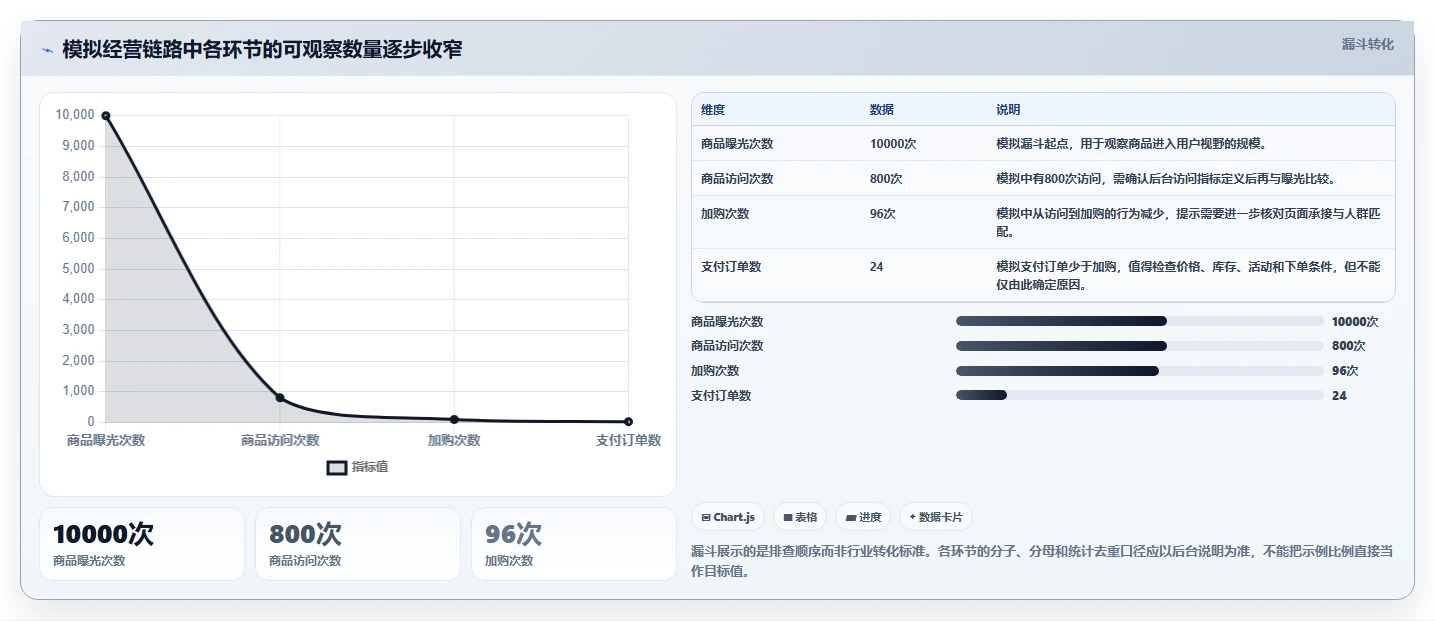The height and width of the screenshot is (621, 1435).
Task: Select the 数据卡片 chip
Action: (x=936, y=517)
